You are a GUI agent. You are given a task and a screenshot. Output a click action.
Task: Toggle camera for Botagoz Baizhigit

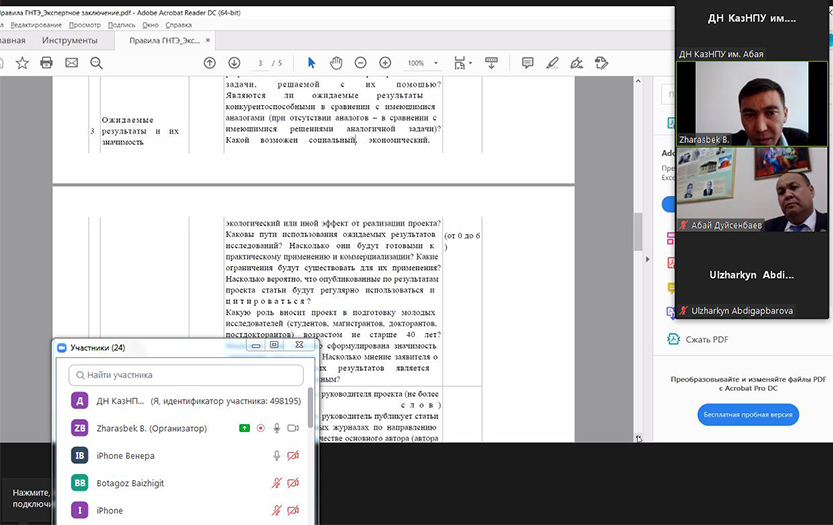(294, 483)
